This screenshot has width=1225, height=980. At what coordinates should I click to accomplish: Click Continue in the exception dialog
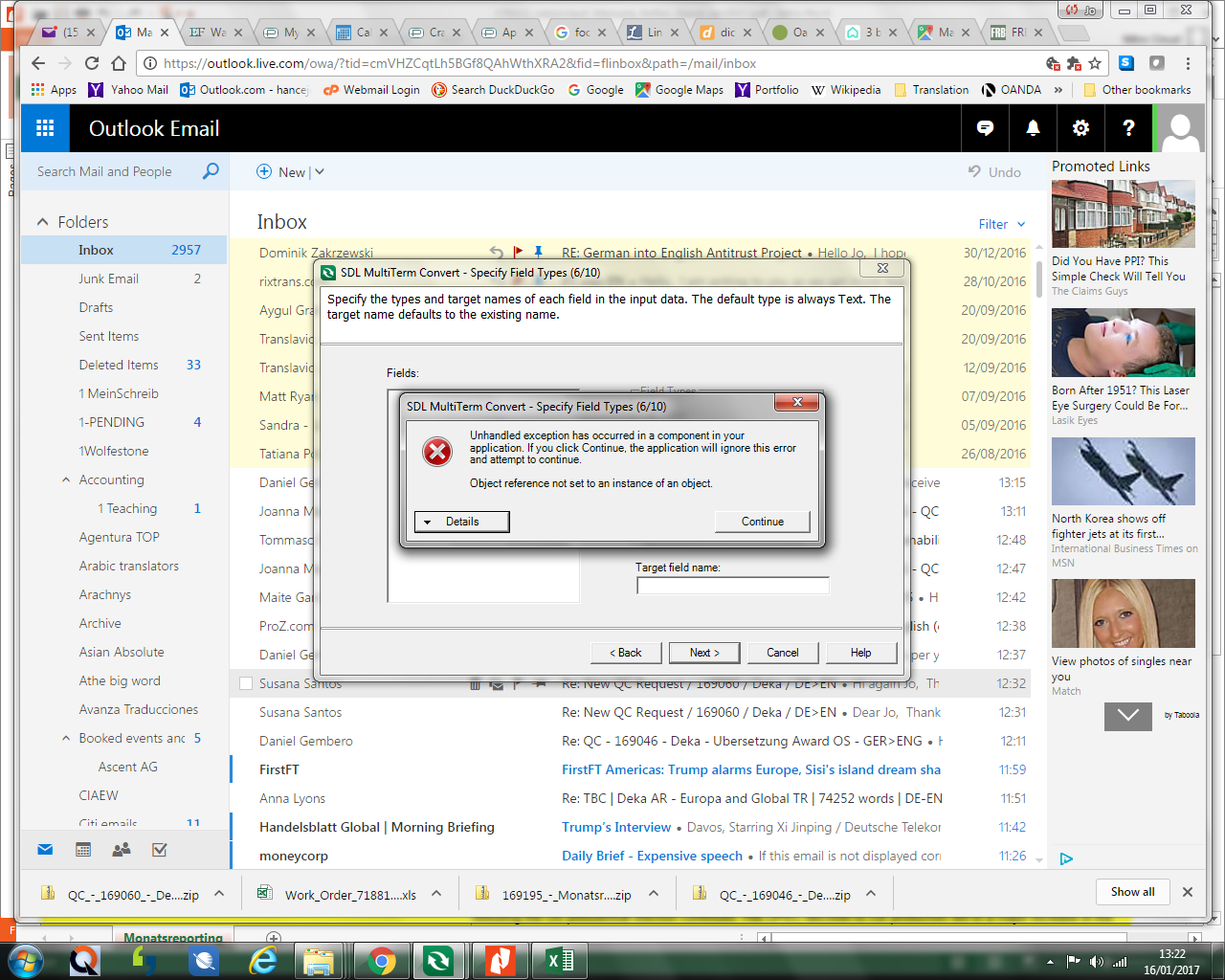click(762, 522)
